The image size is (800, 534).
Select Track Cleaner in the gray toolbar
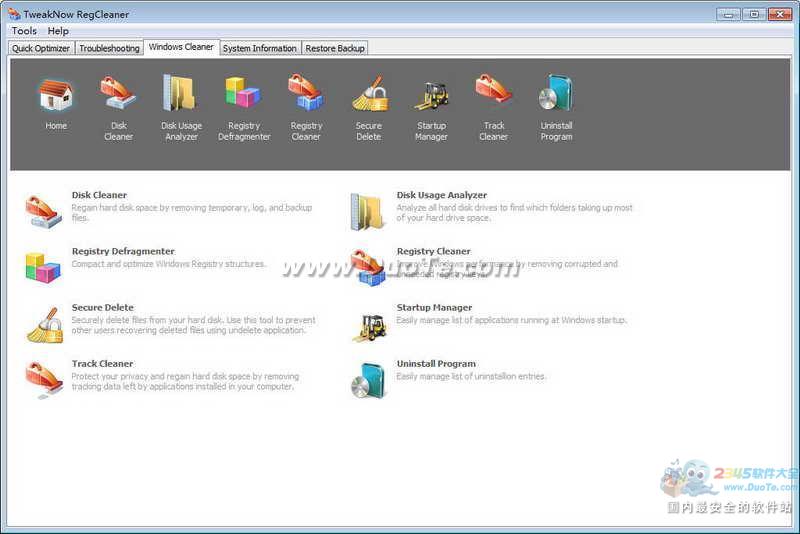[493, 88]
